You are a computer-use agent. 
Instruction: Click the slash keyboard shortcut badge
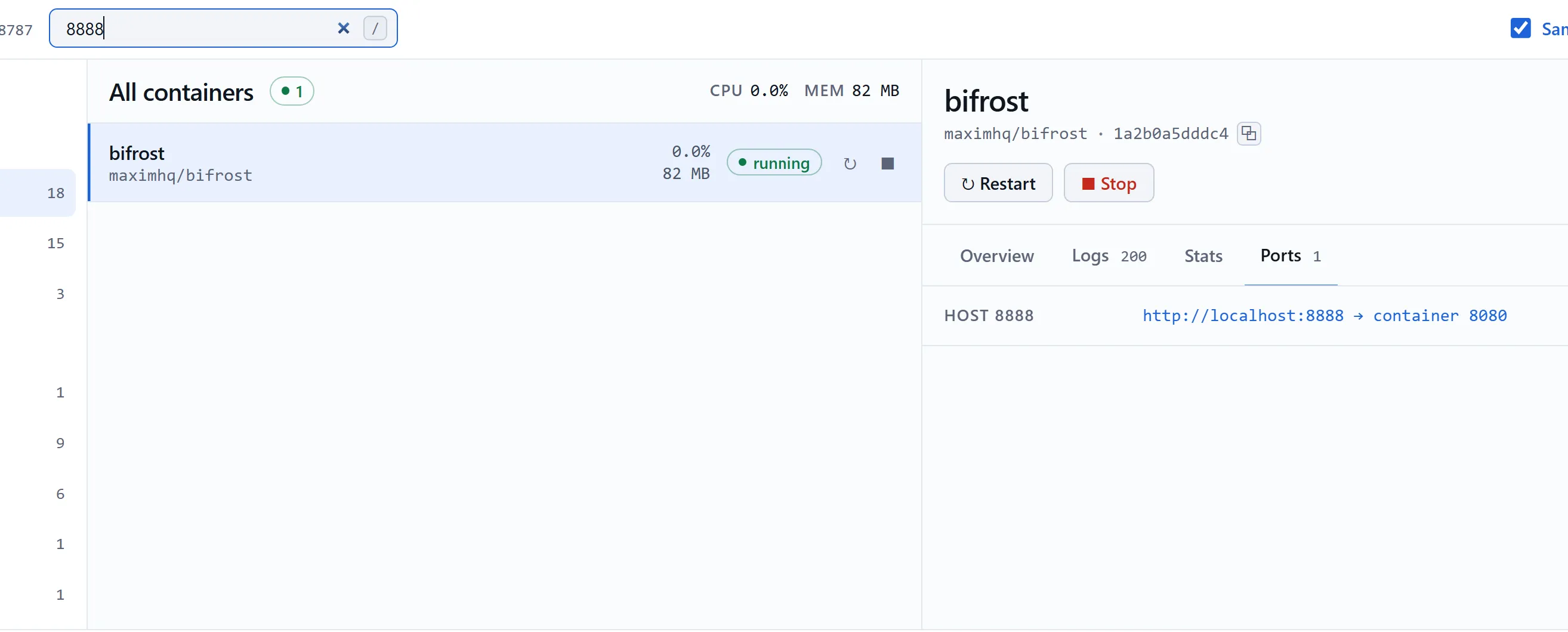pyautogui.click(x=375, y=28)
